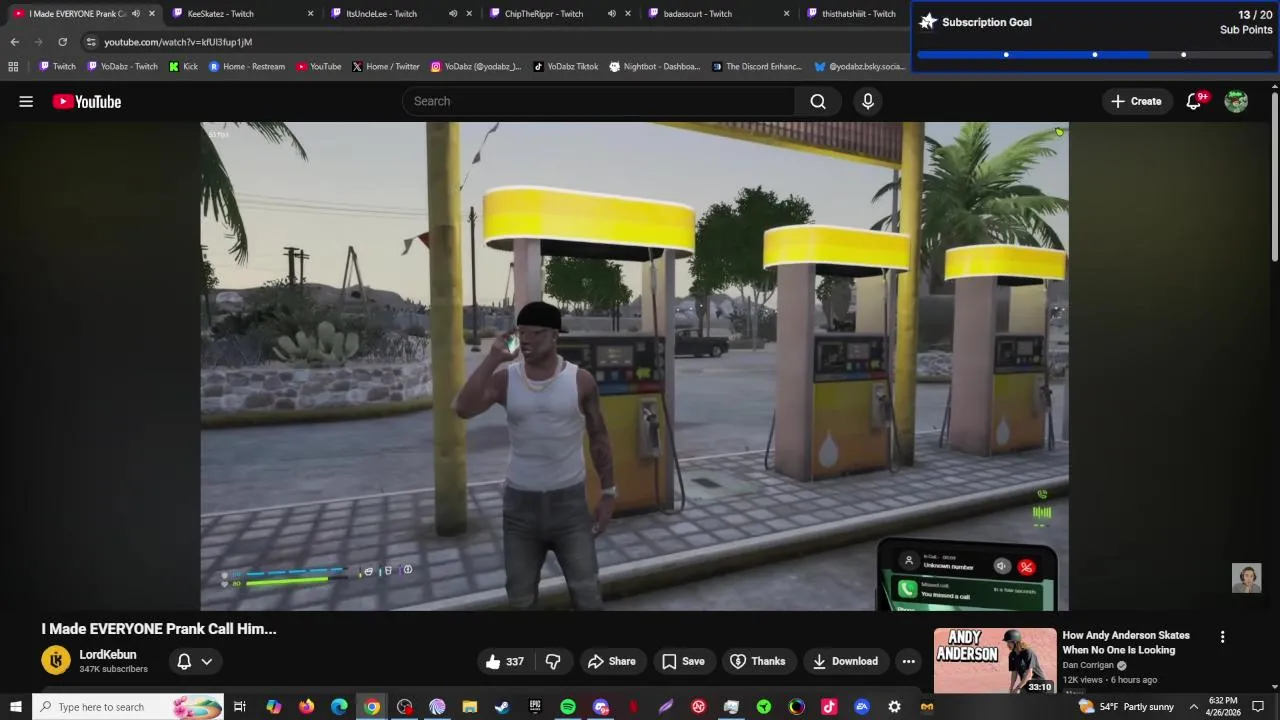1280x720 pixels.
Task: Start voice search with the microphone
Action: point(868,101)
